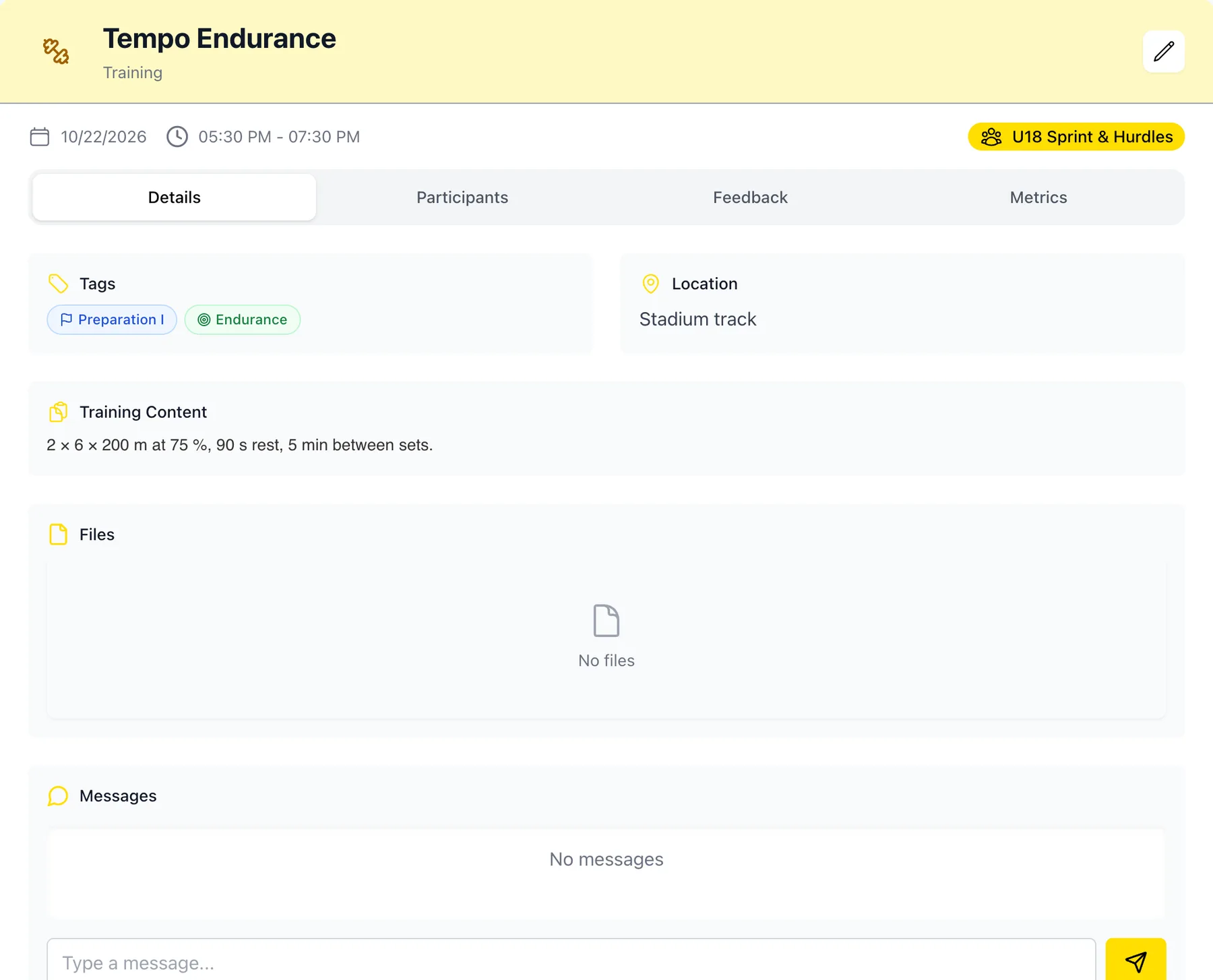Click the pencil edit icon
Screen dimensions: 1213x980
1164,51
